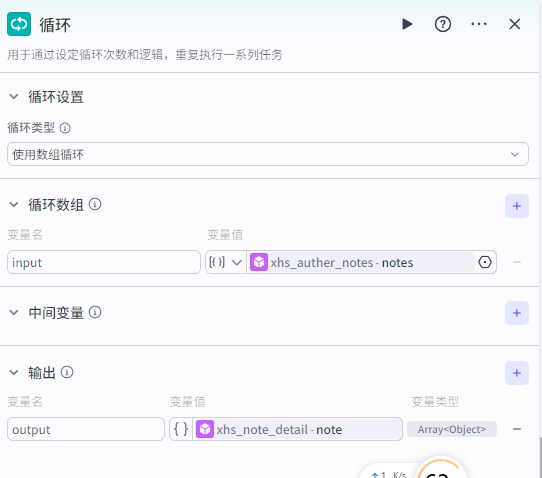This screenshot has width=542, height=478.
Task: Remove the output variable row
Action: [516, 429]
